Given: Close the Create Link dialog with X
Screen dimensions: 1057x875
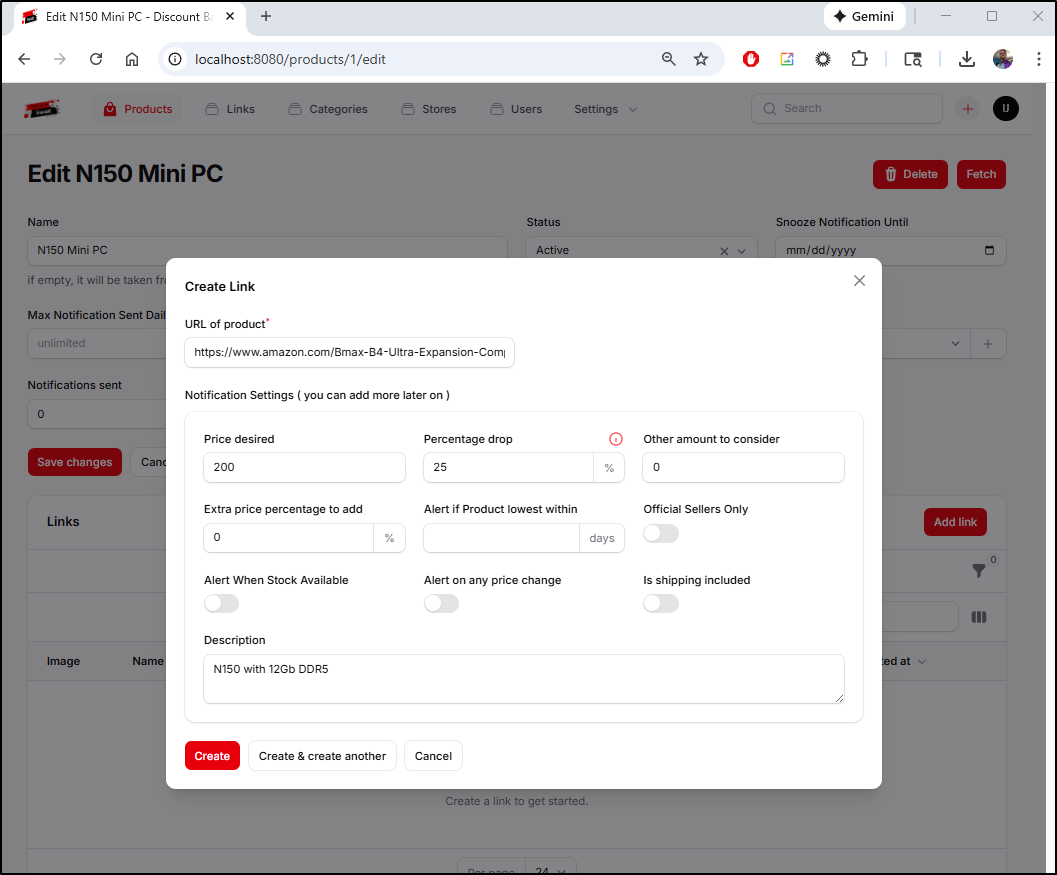Looking at the screenshot, I should 859,281.
